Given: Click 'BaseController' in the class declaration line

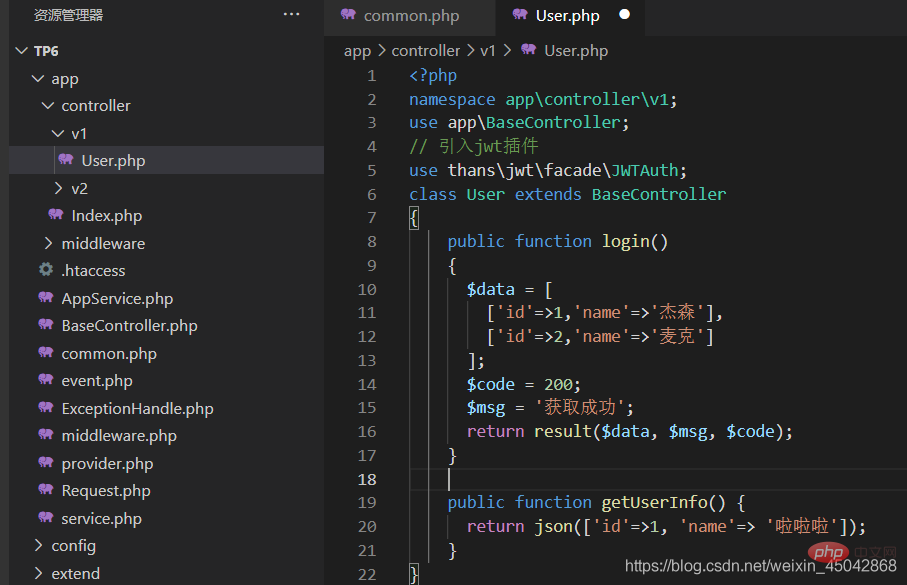Looking at the screenshot, I should coord(659,194).
